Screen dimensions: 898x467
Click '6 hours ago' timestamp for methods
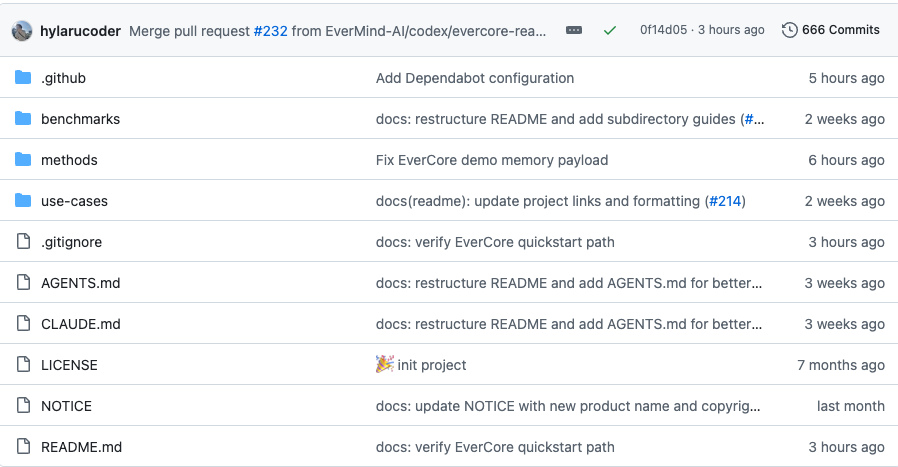coord(846,160)
